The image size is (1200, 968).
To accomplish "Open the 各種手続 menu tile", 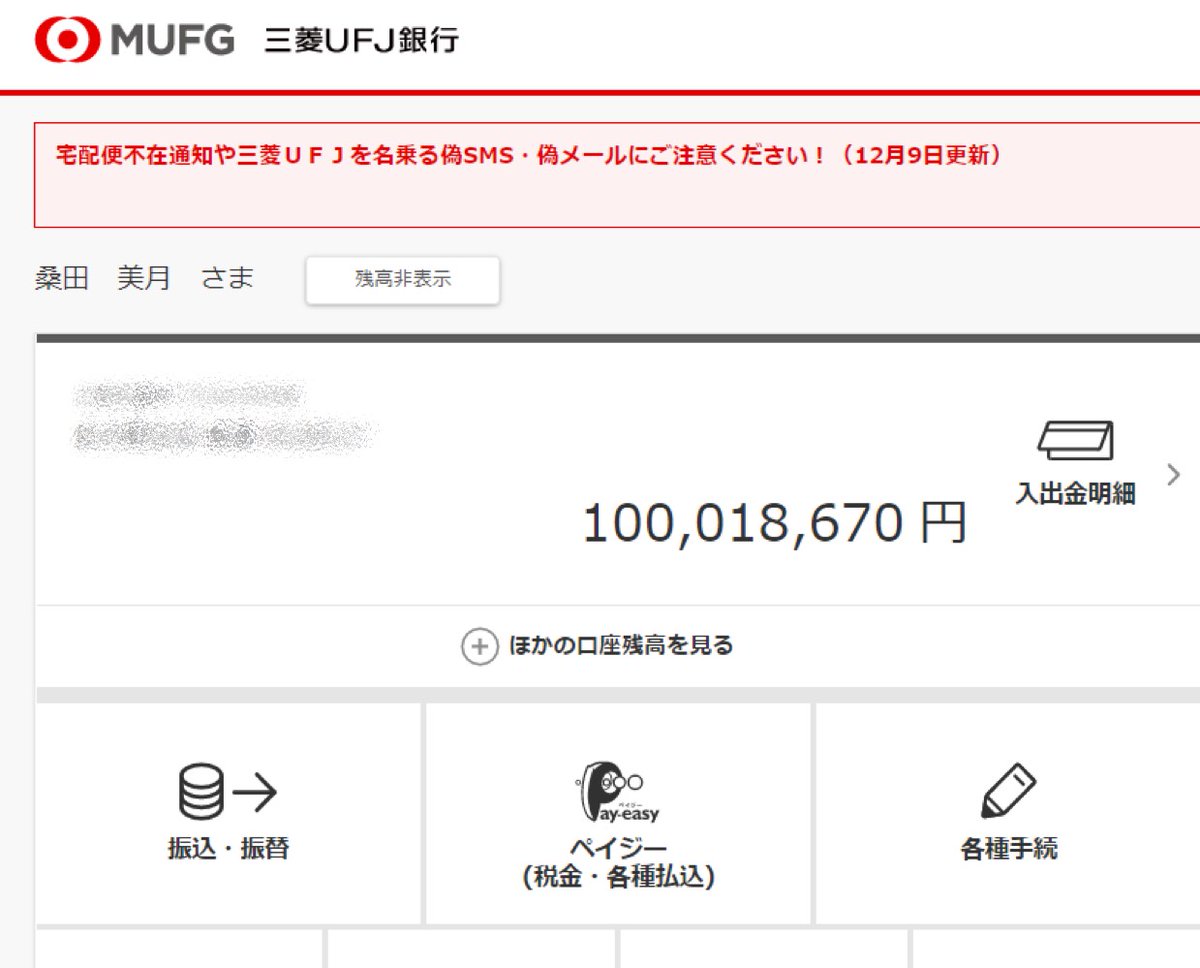I will coord(1008,813).
